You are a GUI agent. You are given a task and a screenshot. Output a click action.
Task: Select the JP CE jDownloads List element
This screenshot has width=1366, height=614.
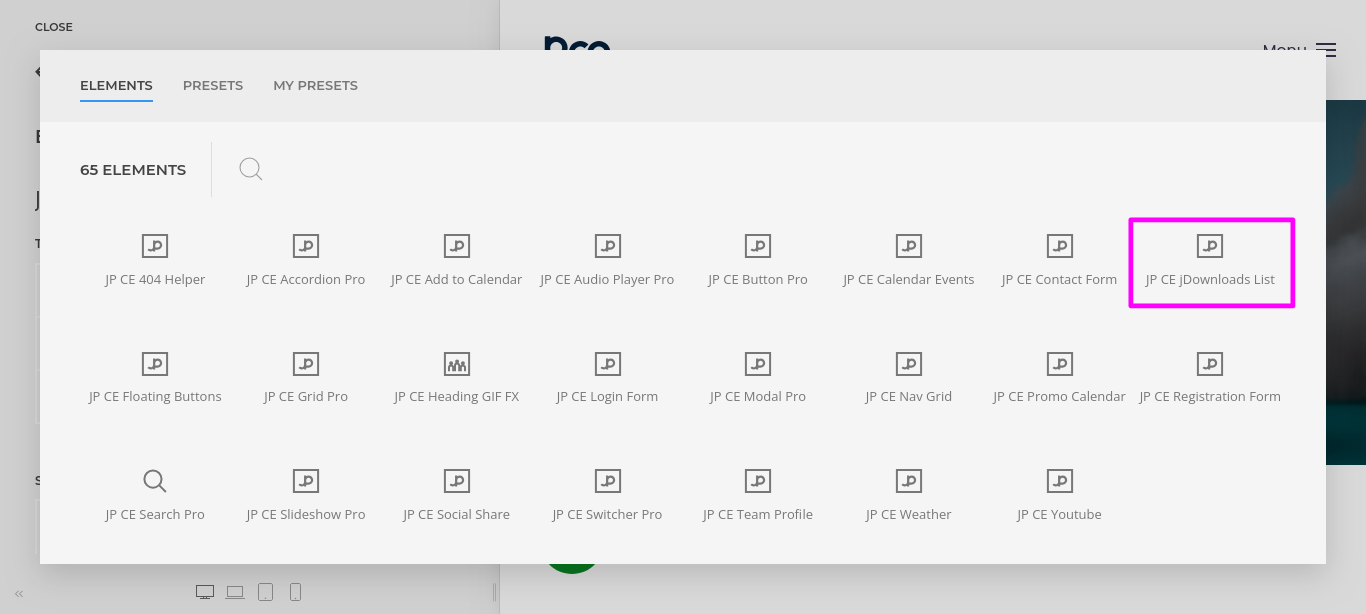pyautogui.click(x=1210, y=262)
